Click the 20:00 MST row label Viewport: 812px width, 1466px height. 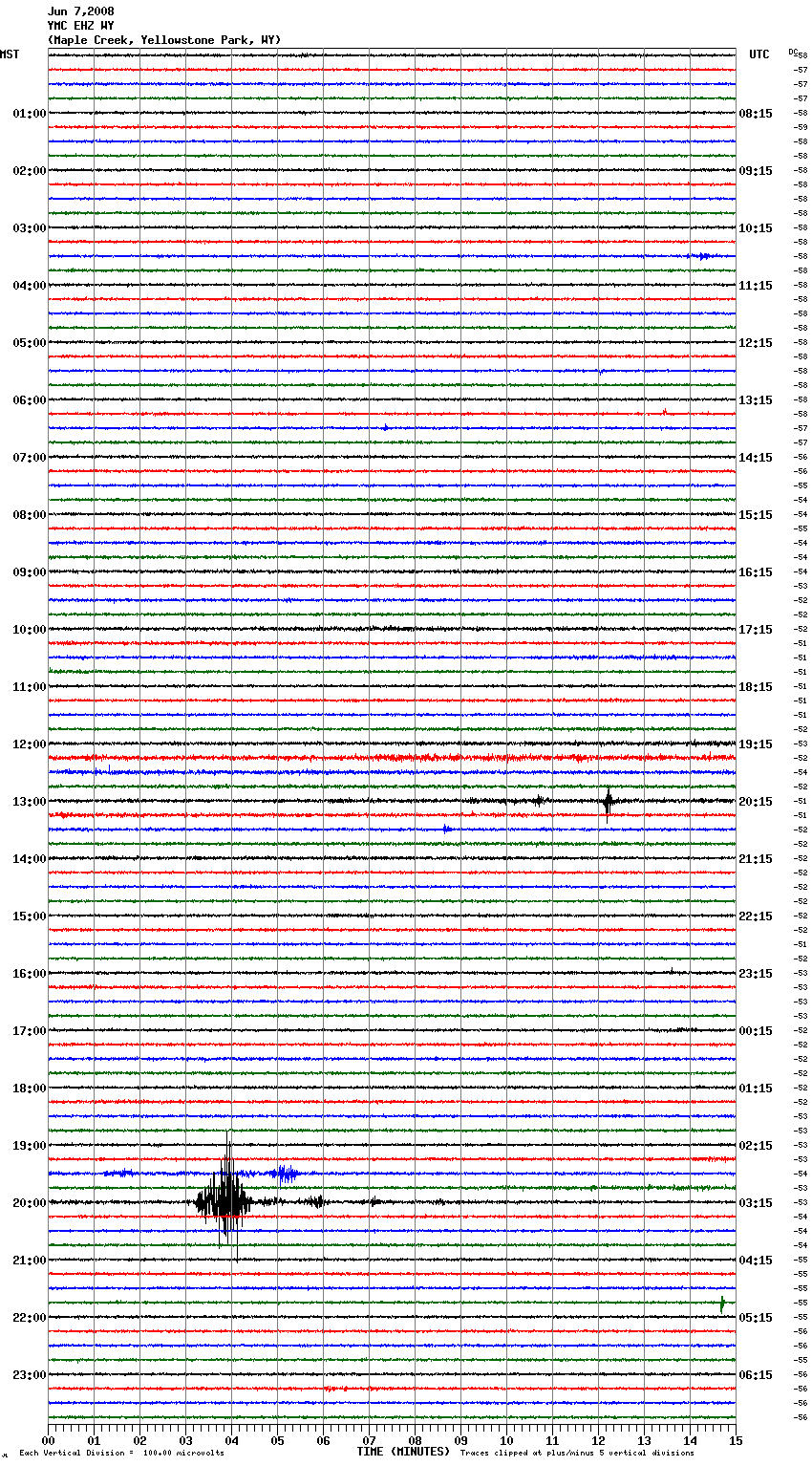(x=29, y=1203)
